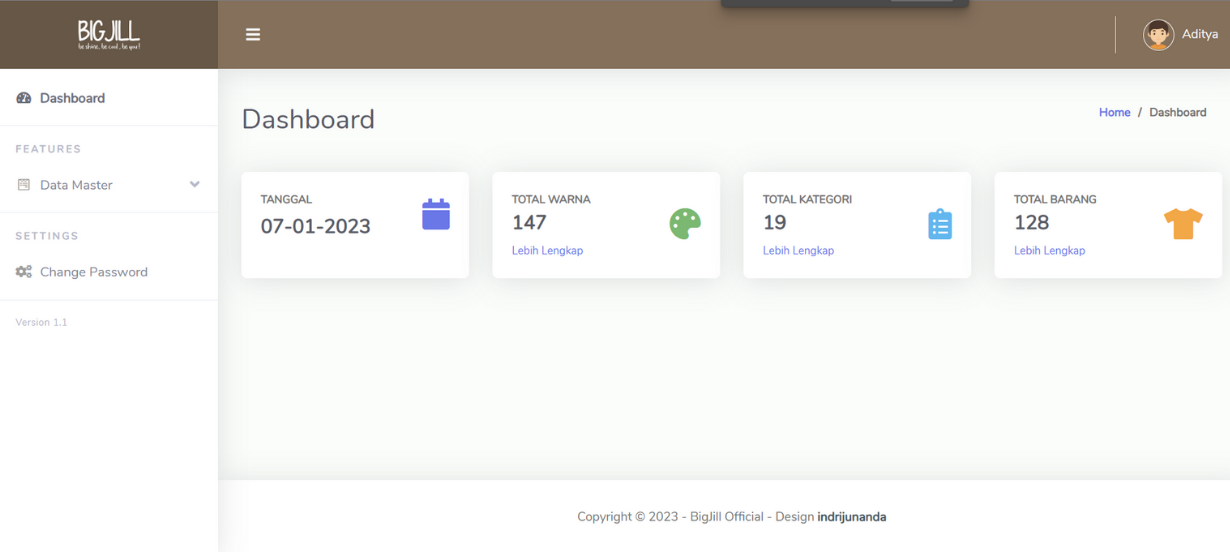The image size is (1230, 552).
Task: Click the user avatar picture
Action: click(1158, 35)
